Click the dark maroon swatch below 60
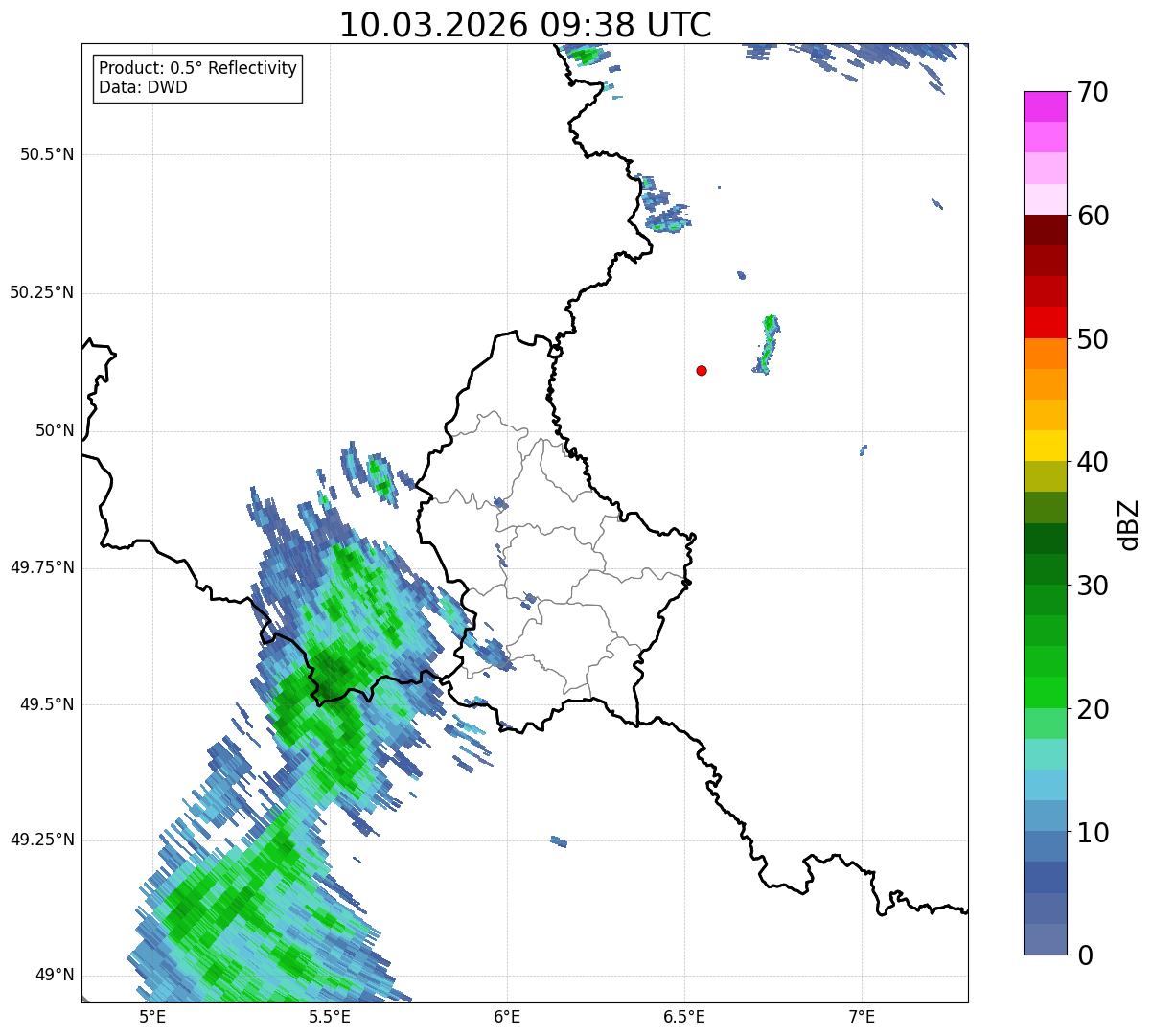1152x1036 pixels. pos(1045,230)
